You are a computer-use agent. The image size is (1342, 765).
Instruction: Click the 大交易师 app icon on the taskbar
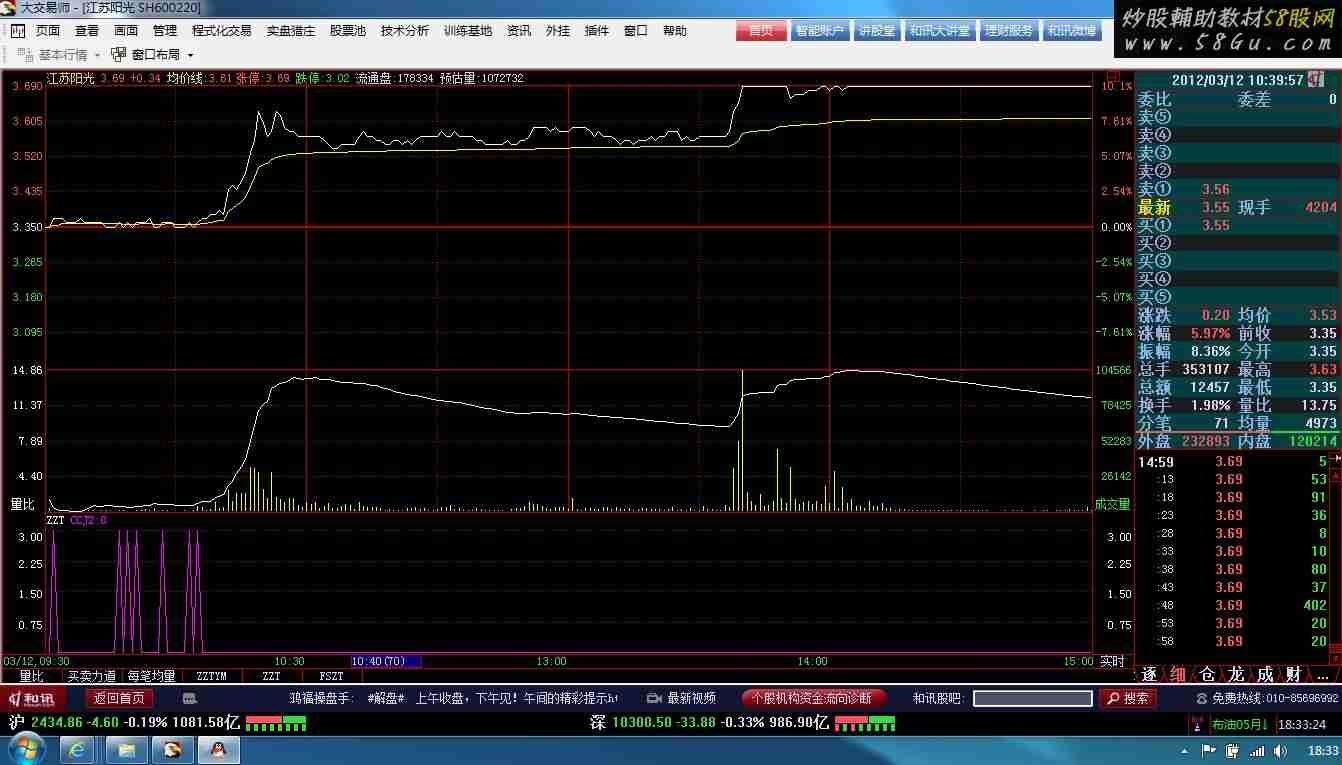(172, 748)
